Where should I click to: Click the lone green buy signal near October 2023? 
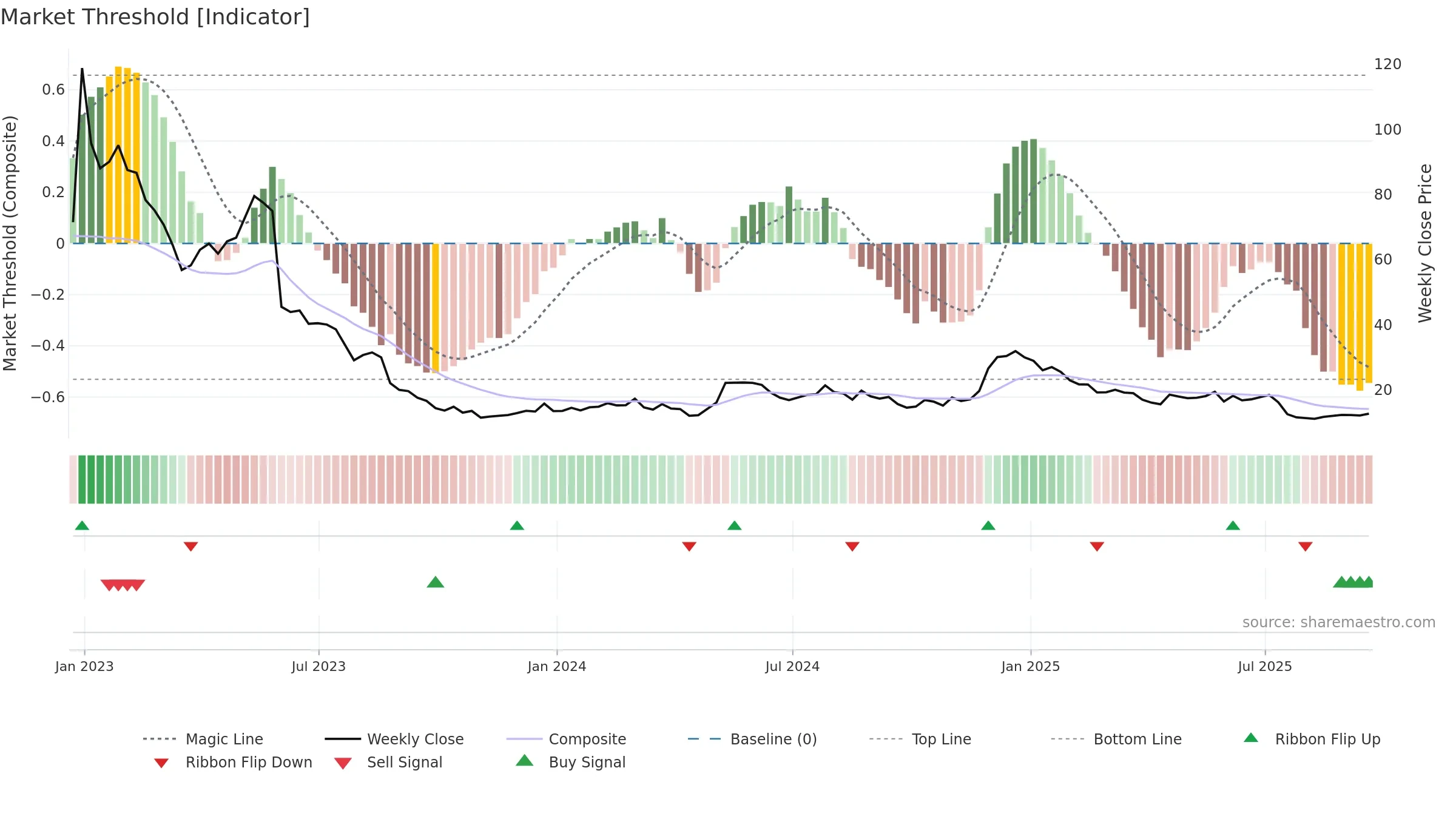[436, 582]
